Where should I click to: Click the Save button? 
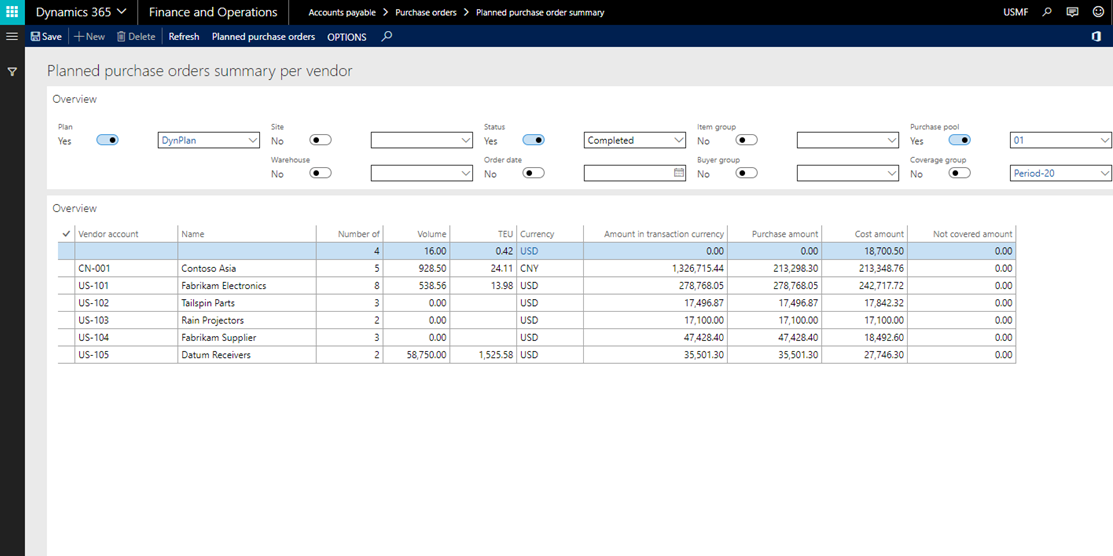pyautogui.click(x=46, y=37)
